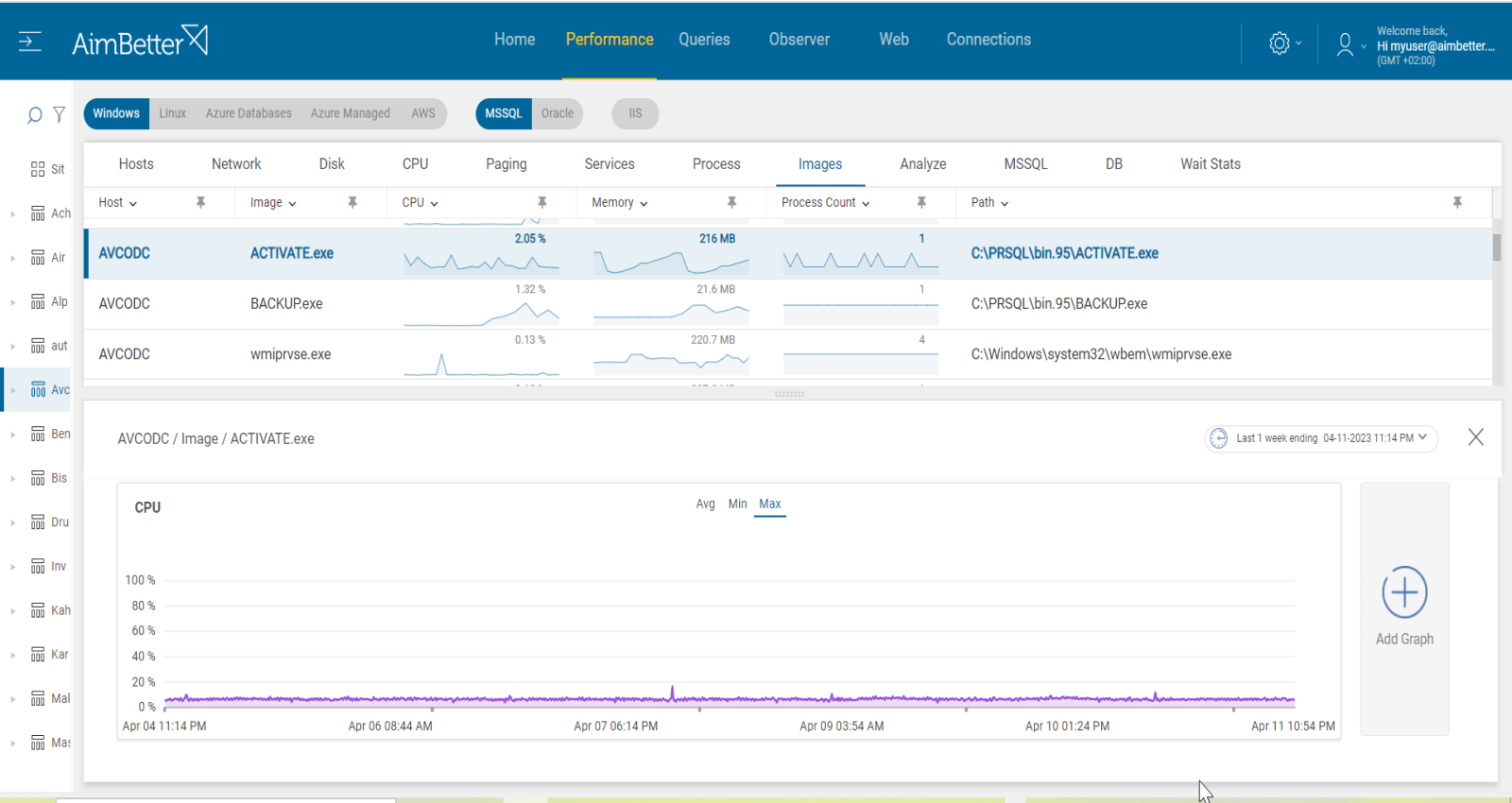
Task: Click the ACTIVATE.exe path link
Action: (1064, 253)
